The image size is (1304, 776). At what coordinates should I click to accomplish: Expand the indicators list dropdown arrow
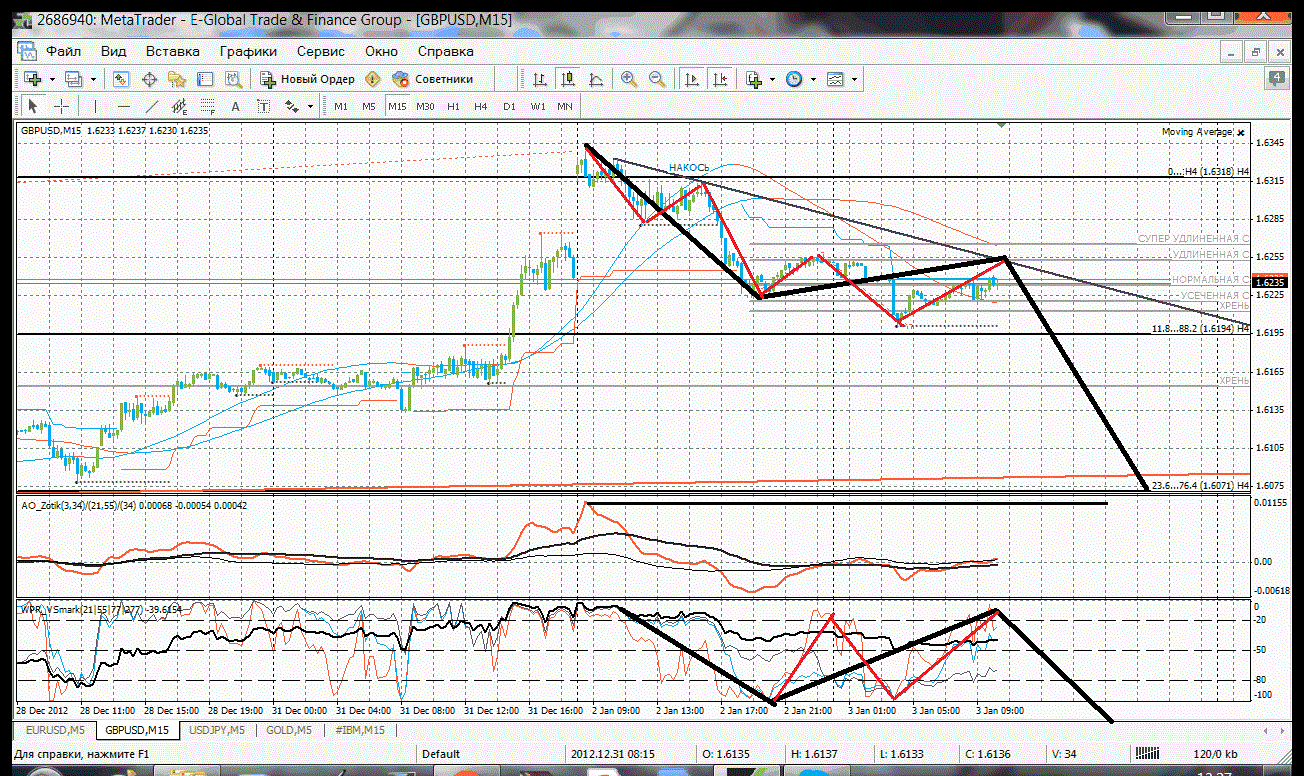click(x=772, y=79)
